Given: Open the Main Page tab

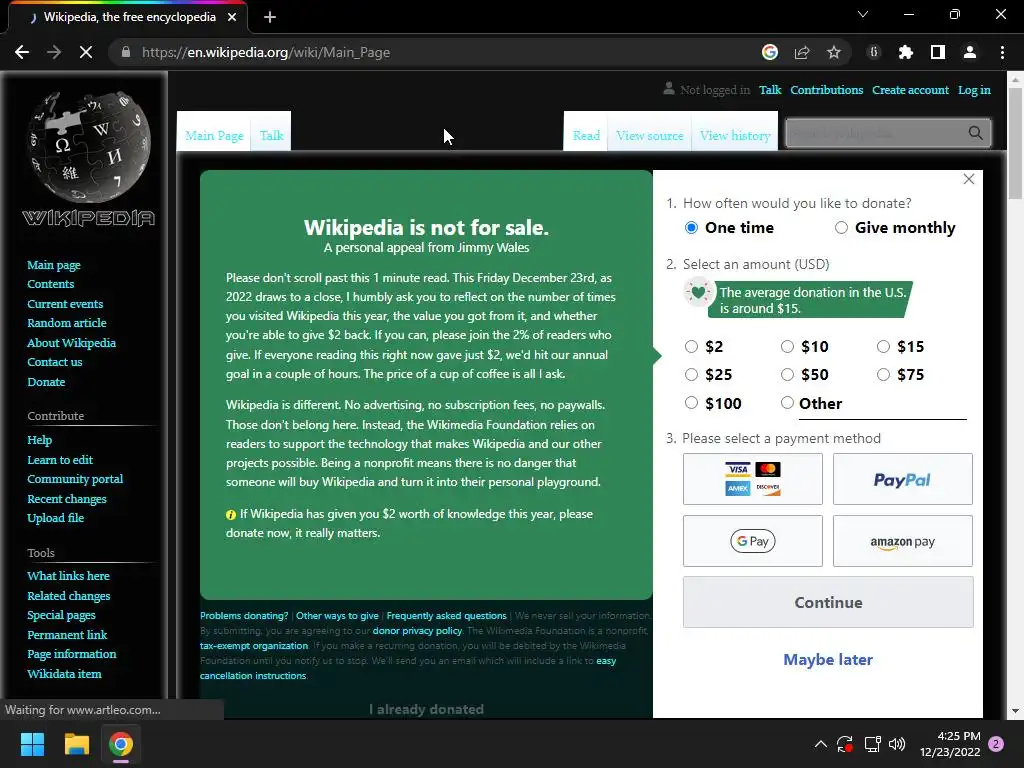Looking at the screenshot, I should point(214,135).
